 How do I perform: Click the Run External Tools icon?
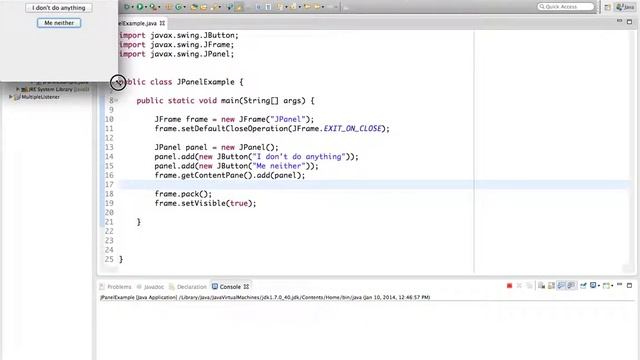coord(153,7)
